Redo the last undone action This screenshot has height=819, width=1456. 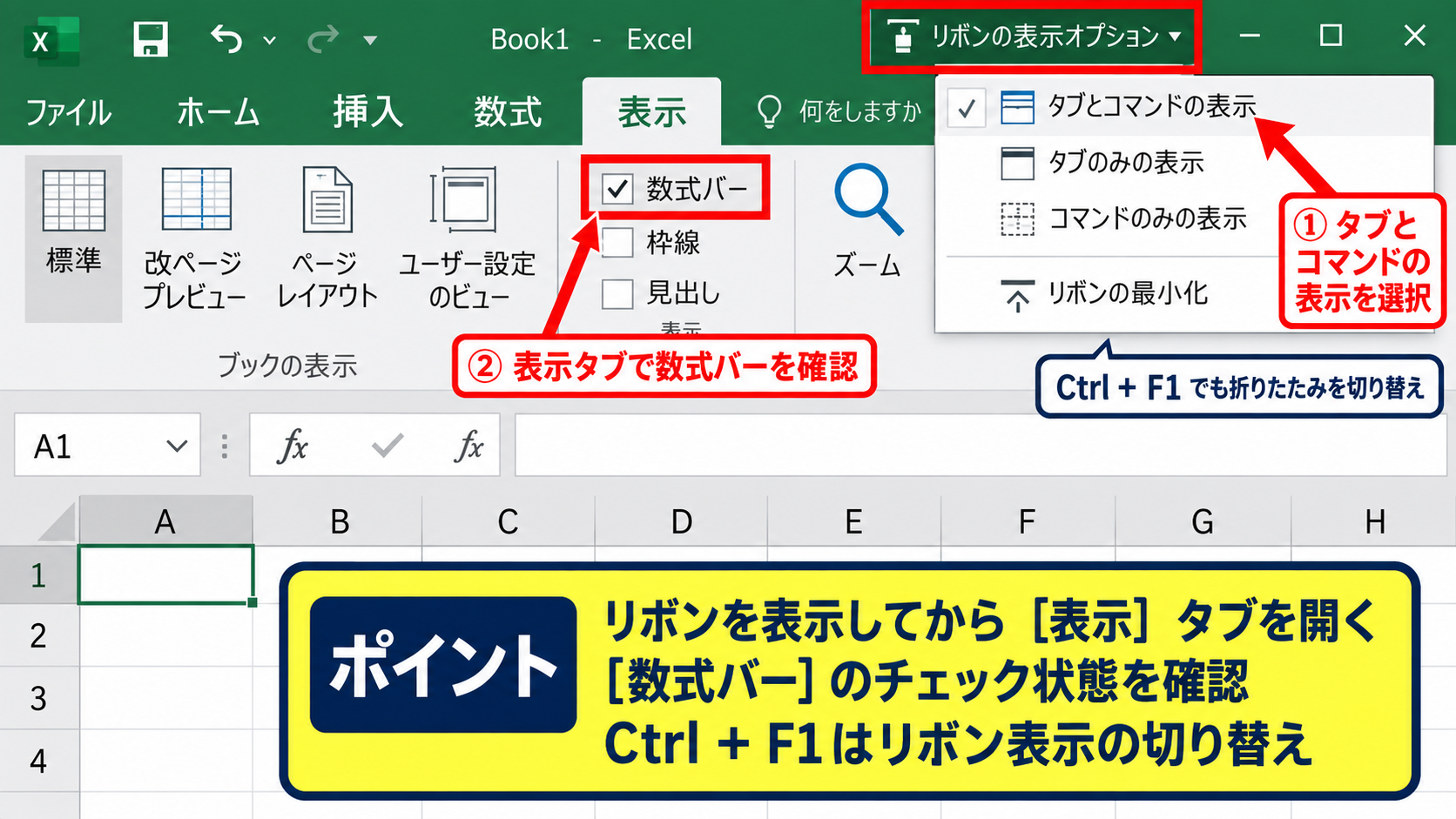coord(323,39)
